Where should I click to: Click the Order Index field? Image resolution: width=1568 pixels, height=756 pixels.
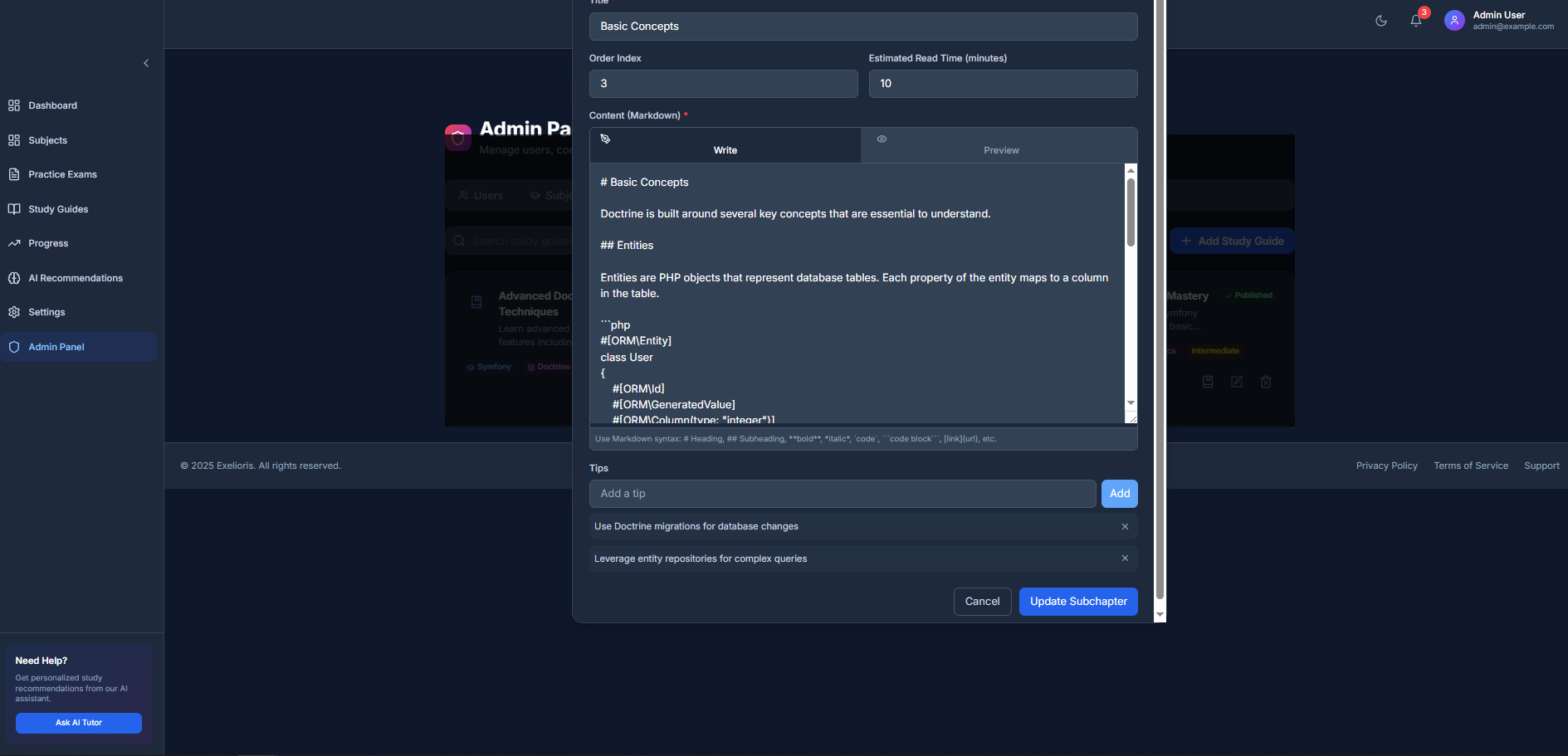tap(723, 84)
